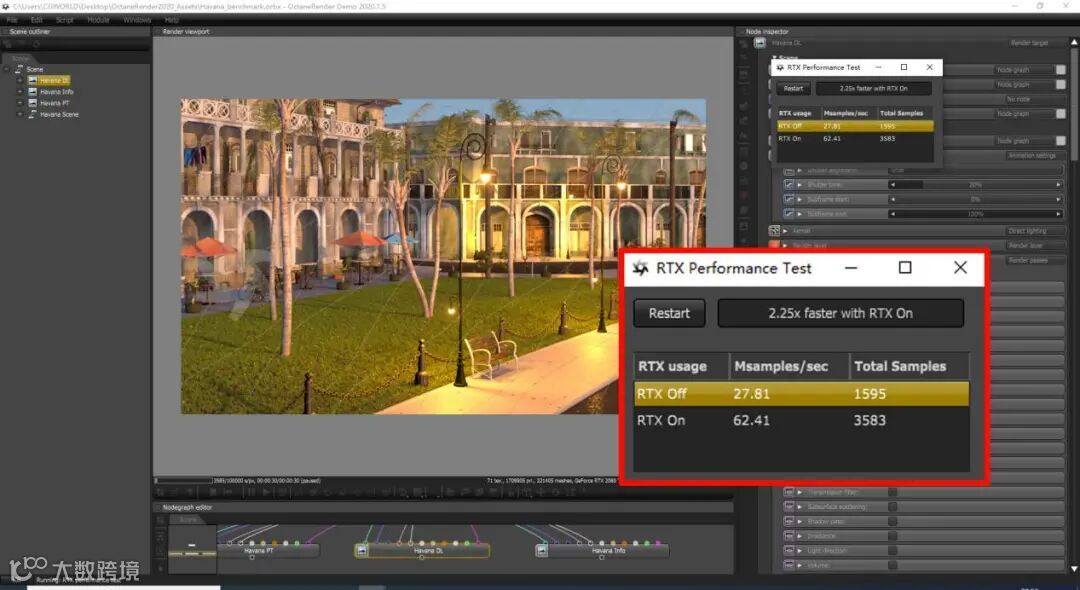1080x590 pixels.
Task: Collapse the Scene root in Scene outliner
Action: click(7, 70)
